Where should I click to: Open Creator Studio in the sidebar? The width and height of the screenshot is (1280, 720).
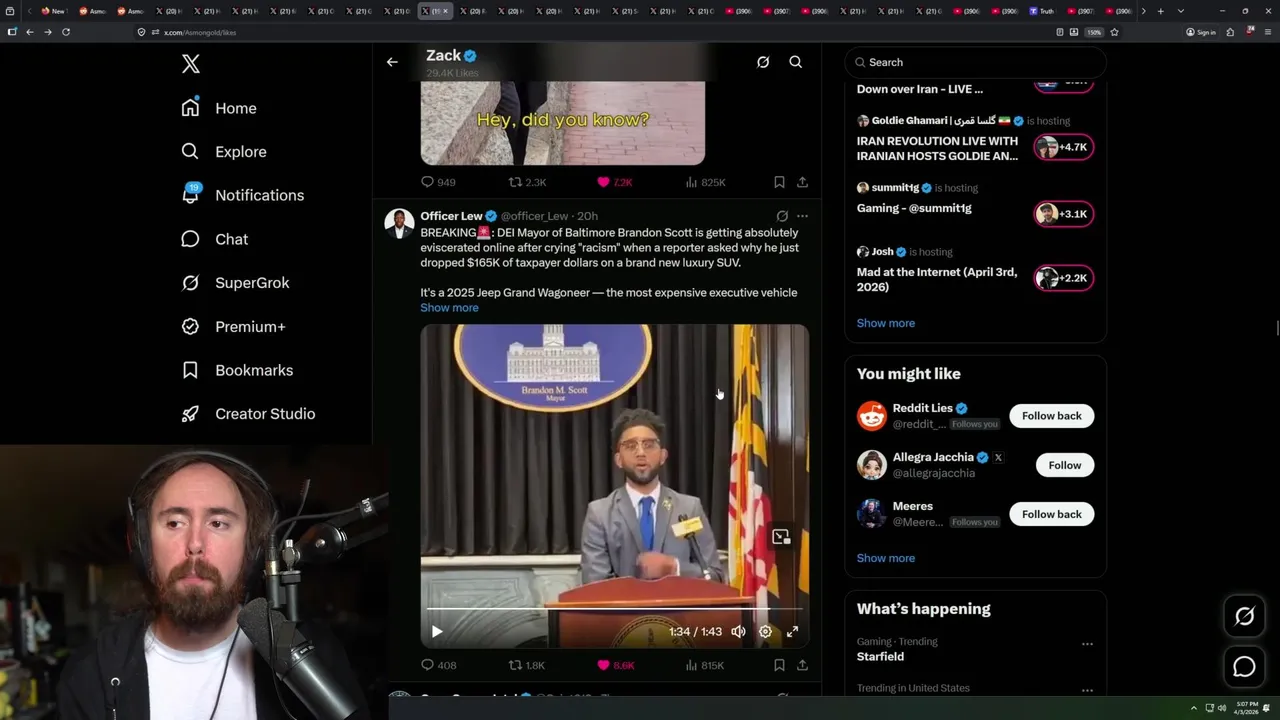[x=248, y=414]
